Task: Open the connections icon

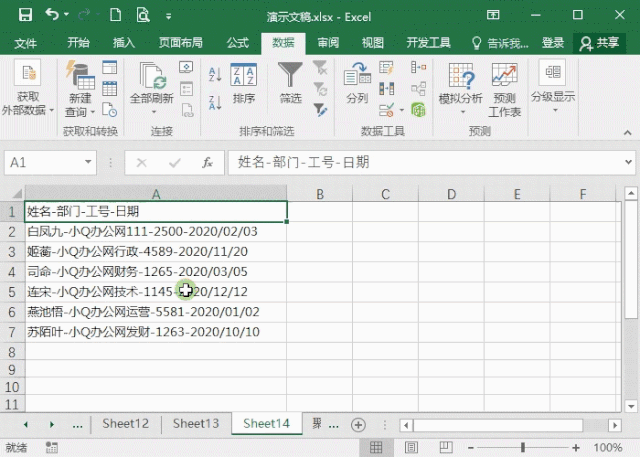Action: 186,67
